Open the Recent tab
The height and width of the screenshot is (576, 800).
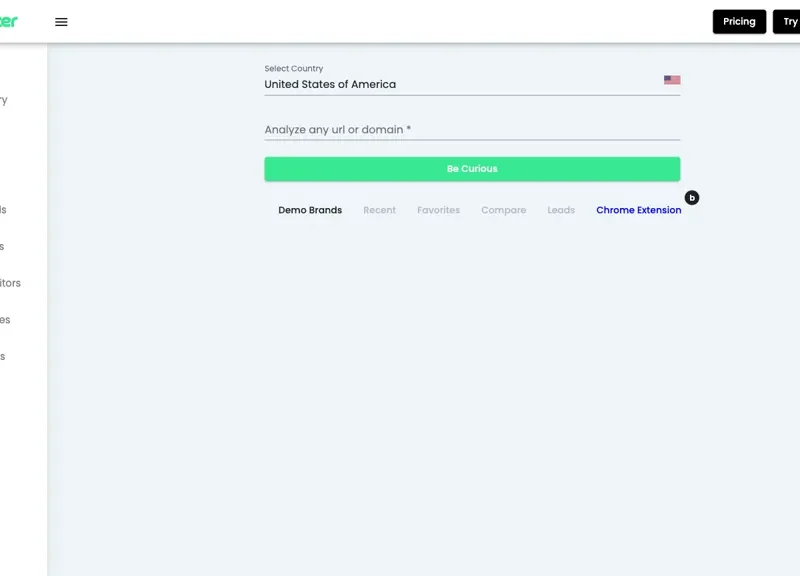pyautogui.click(x=379, y=210)
